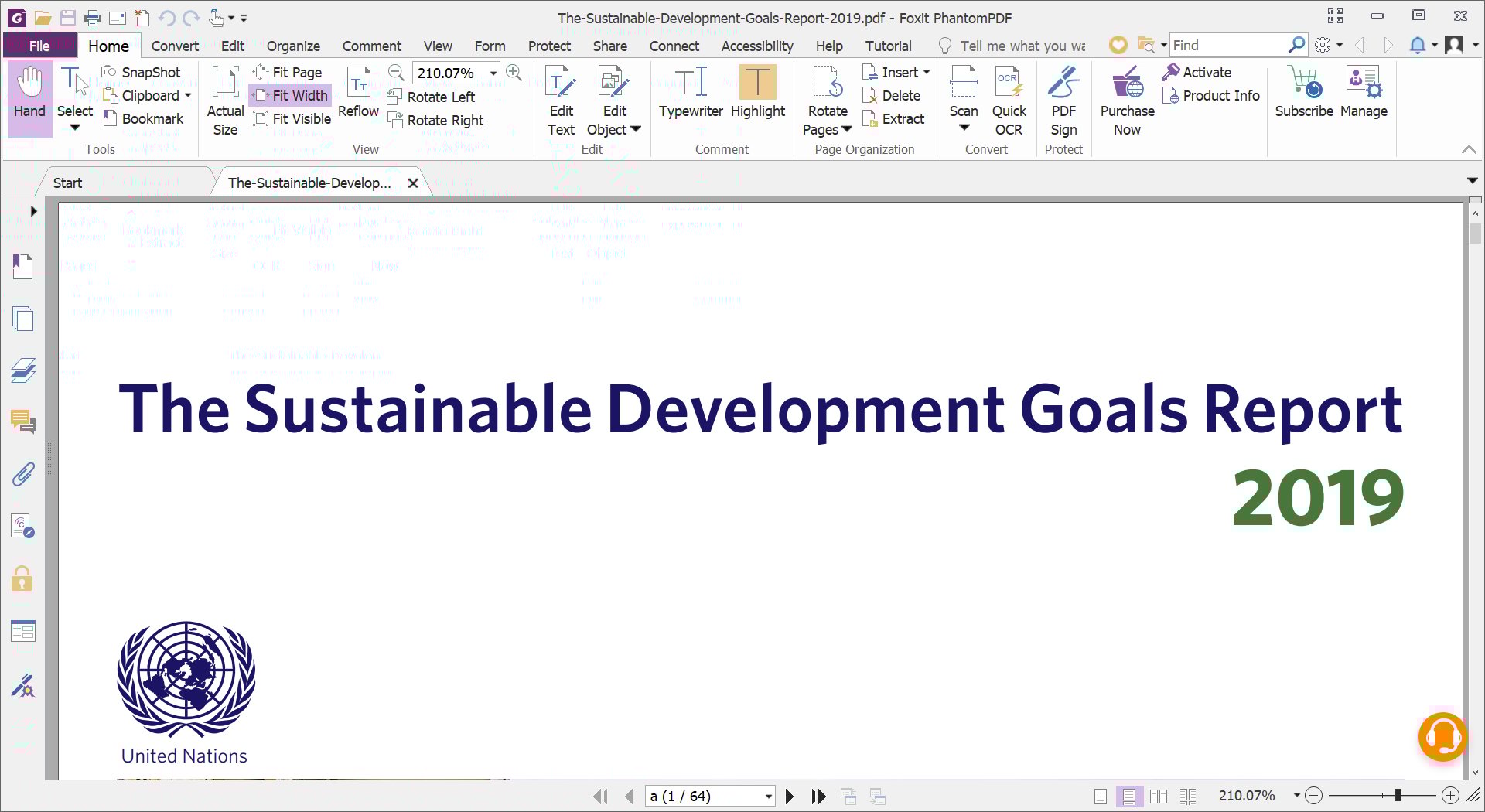Click the Manage button
The width and height of the screenshot is (1485, 812).
(1364, 93)
